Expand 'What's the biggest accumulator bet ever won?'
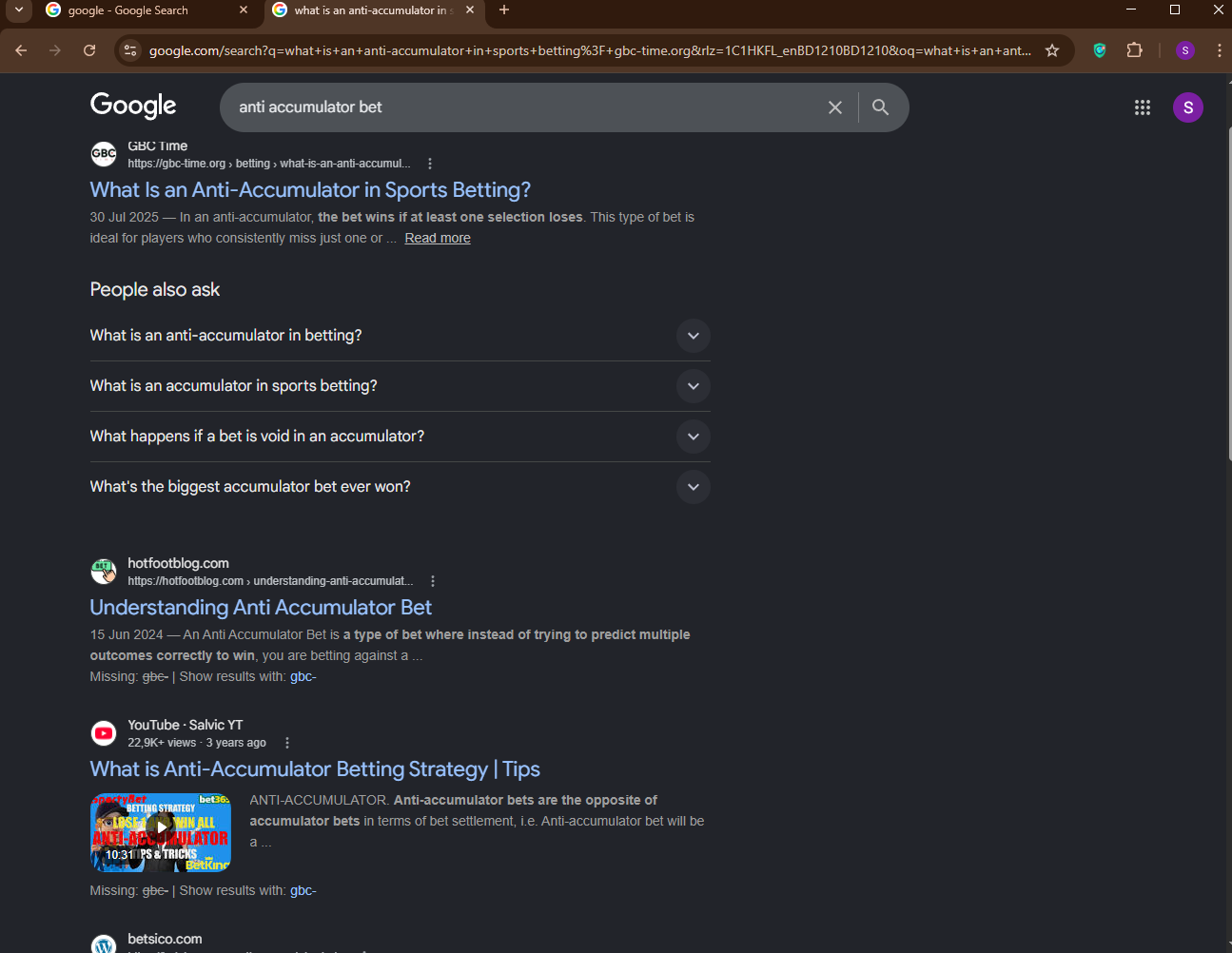 [400, 487]
